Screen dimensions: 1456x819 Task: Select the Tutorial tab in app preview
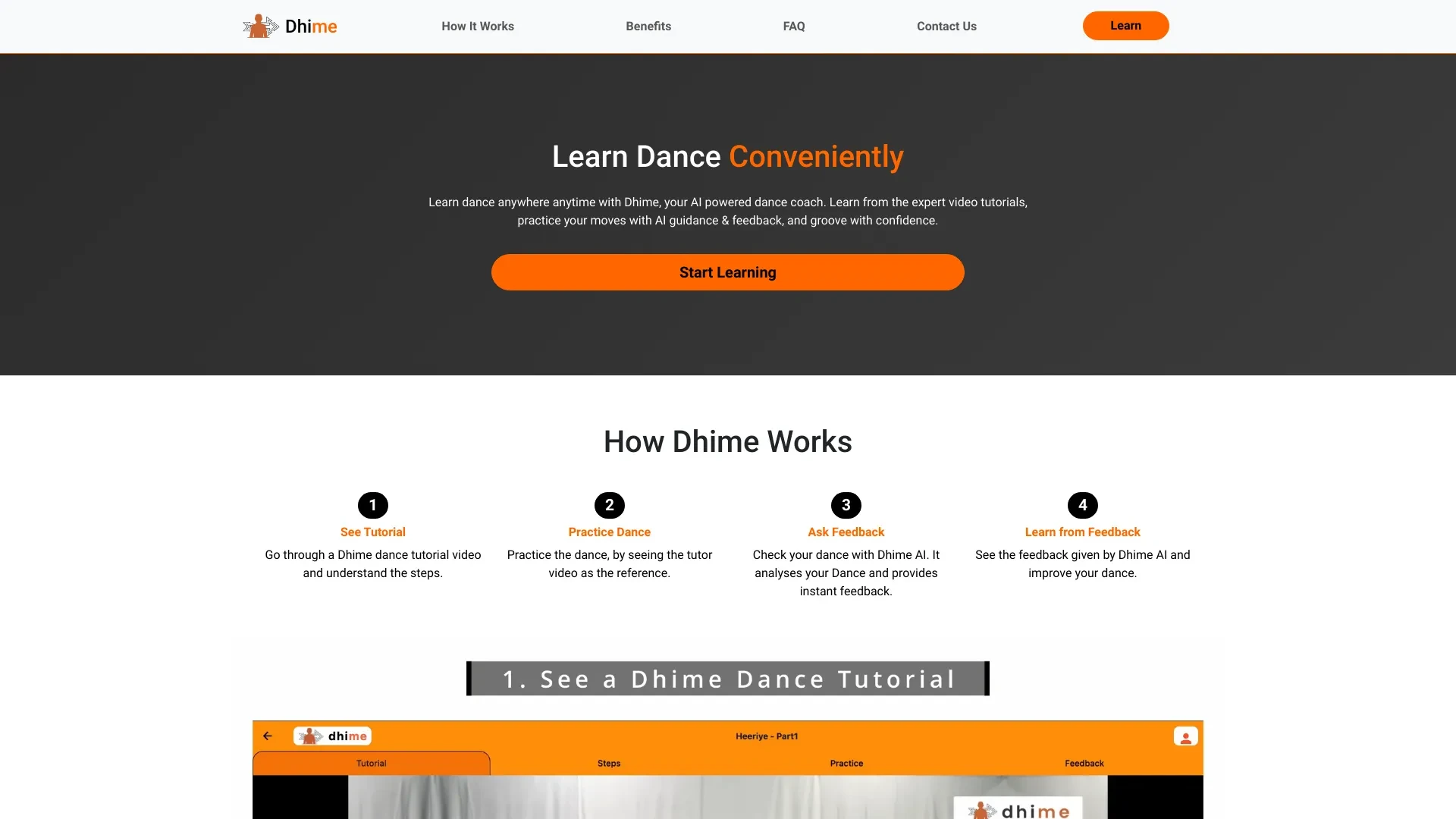point(371,763)
